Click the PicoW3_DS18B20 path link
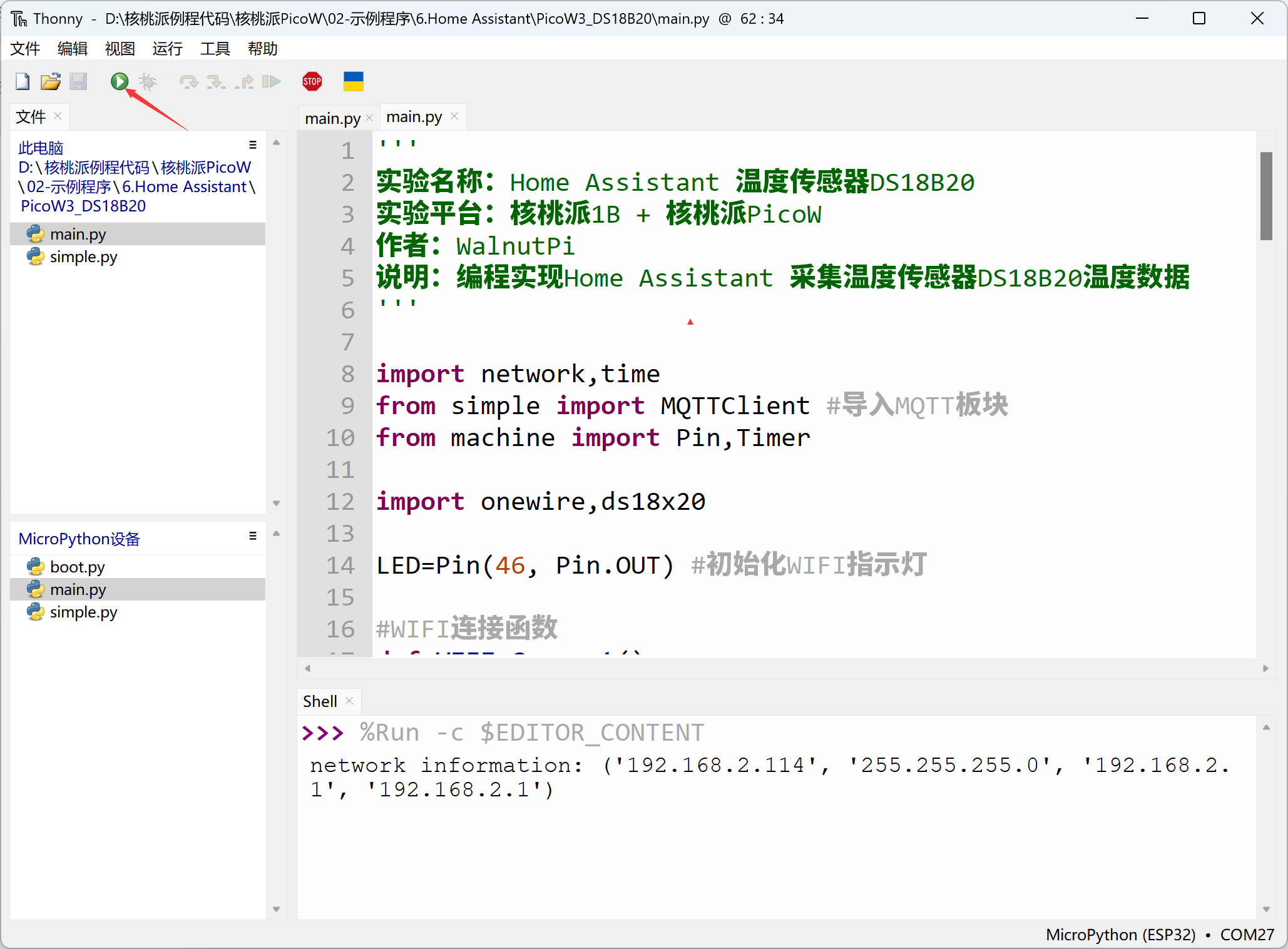This screenshot has width=1288, height=949. [83, 206]
